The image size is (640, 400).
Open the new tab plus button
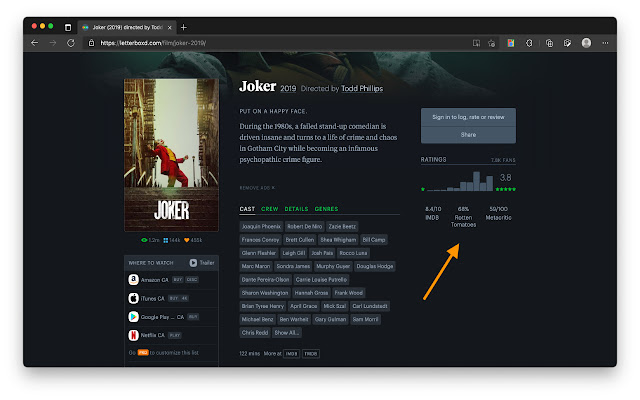[184, 27]
